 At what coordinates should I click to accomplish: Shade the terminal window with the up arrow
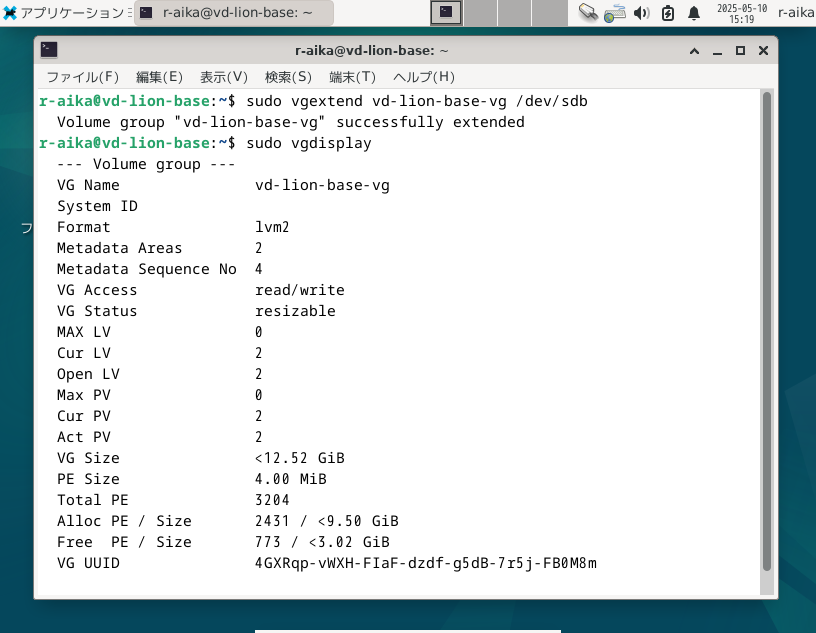(694, 51)
